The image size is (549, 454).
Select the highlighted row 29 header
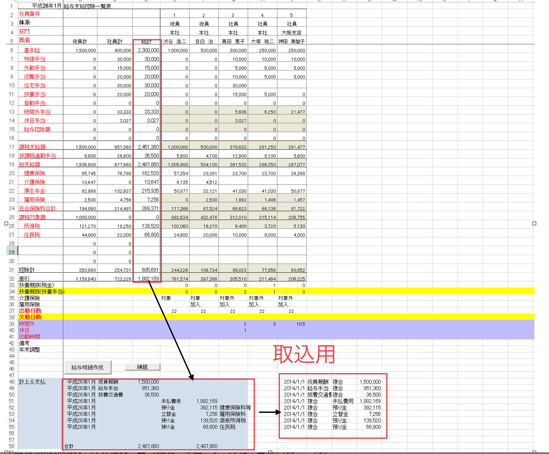[12, 252]
